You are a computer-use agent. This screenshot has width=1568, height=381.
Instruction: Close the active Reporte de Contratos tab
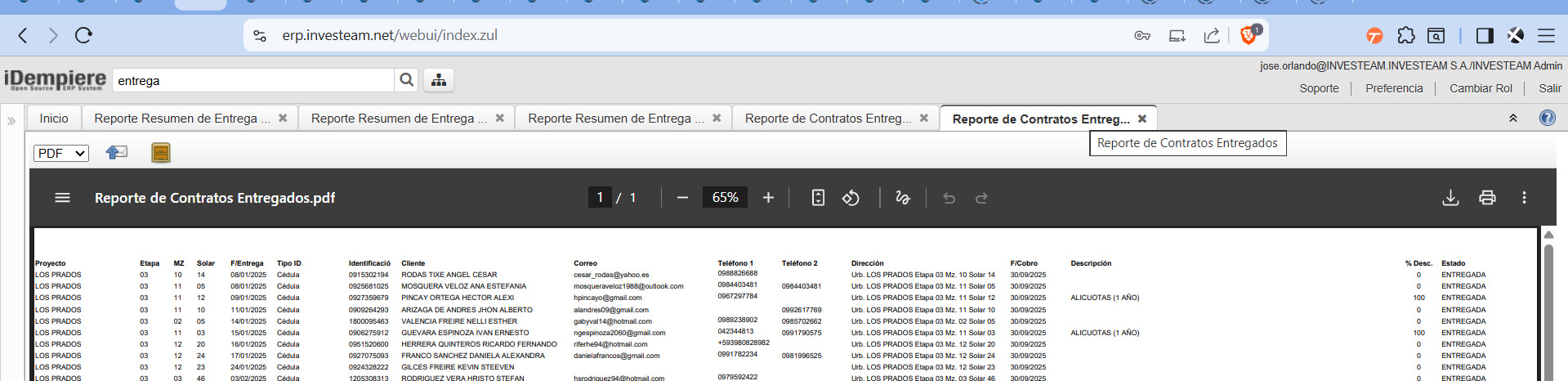coord(1142,119)
